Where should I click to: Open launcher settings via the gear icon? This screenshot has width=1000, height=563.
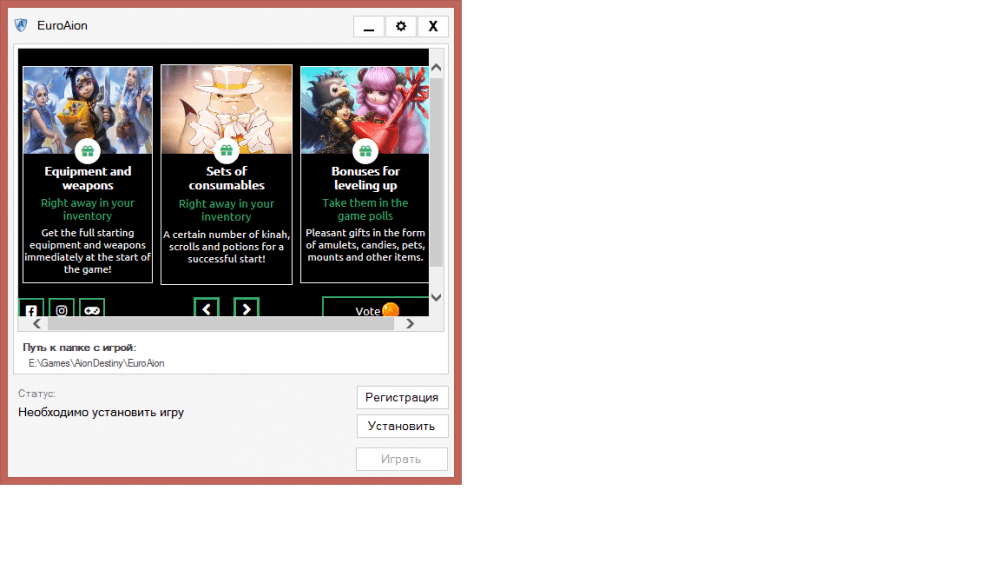(401, 26)
